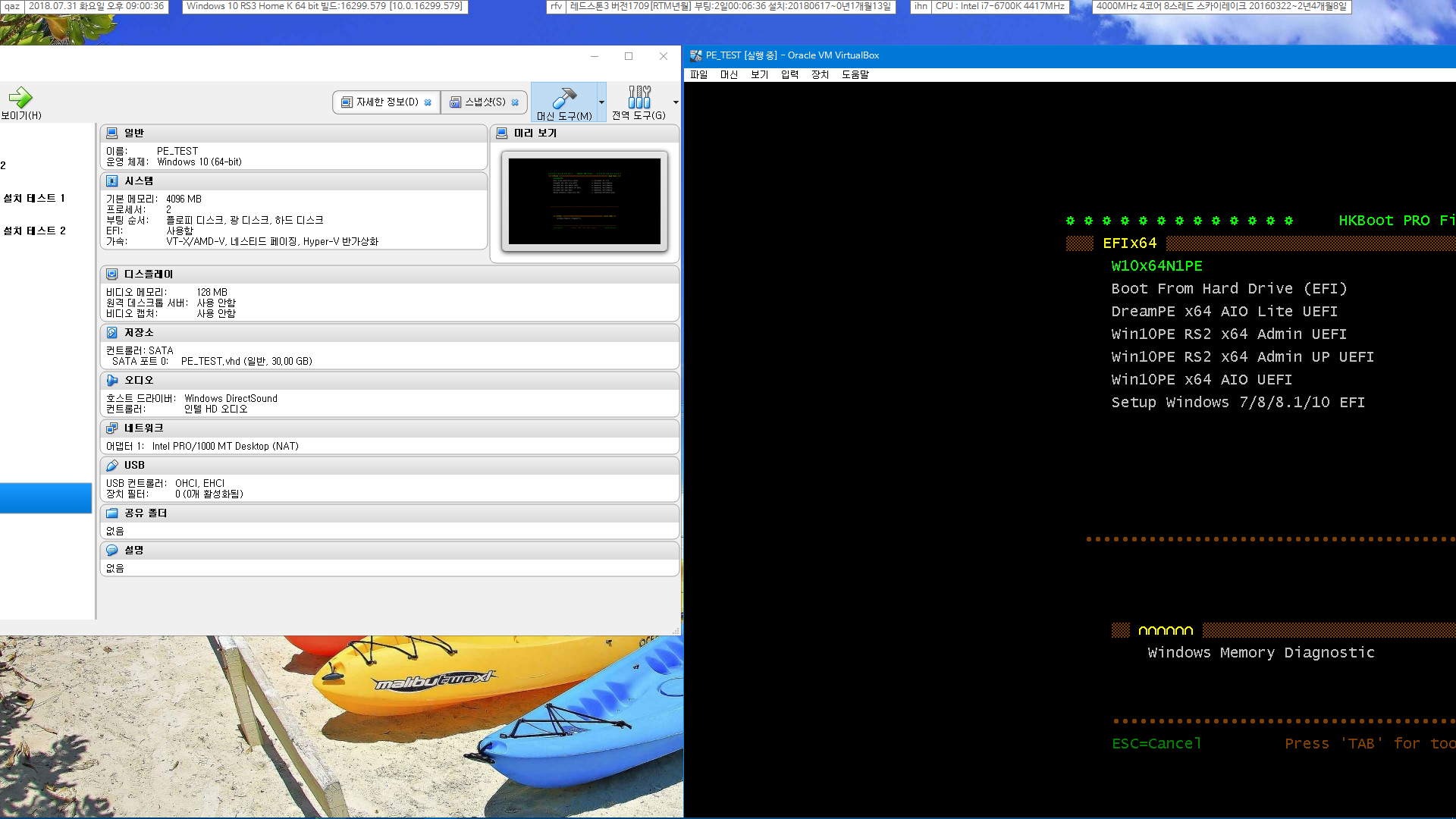Select 'DreamPE x64 AIO Lite UEFI' entry
1456x819 pixels.
tap(1224, 312)
